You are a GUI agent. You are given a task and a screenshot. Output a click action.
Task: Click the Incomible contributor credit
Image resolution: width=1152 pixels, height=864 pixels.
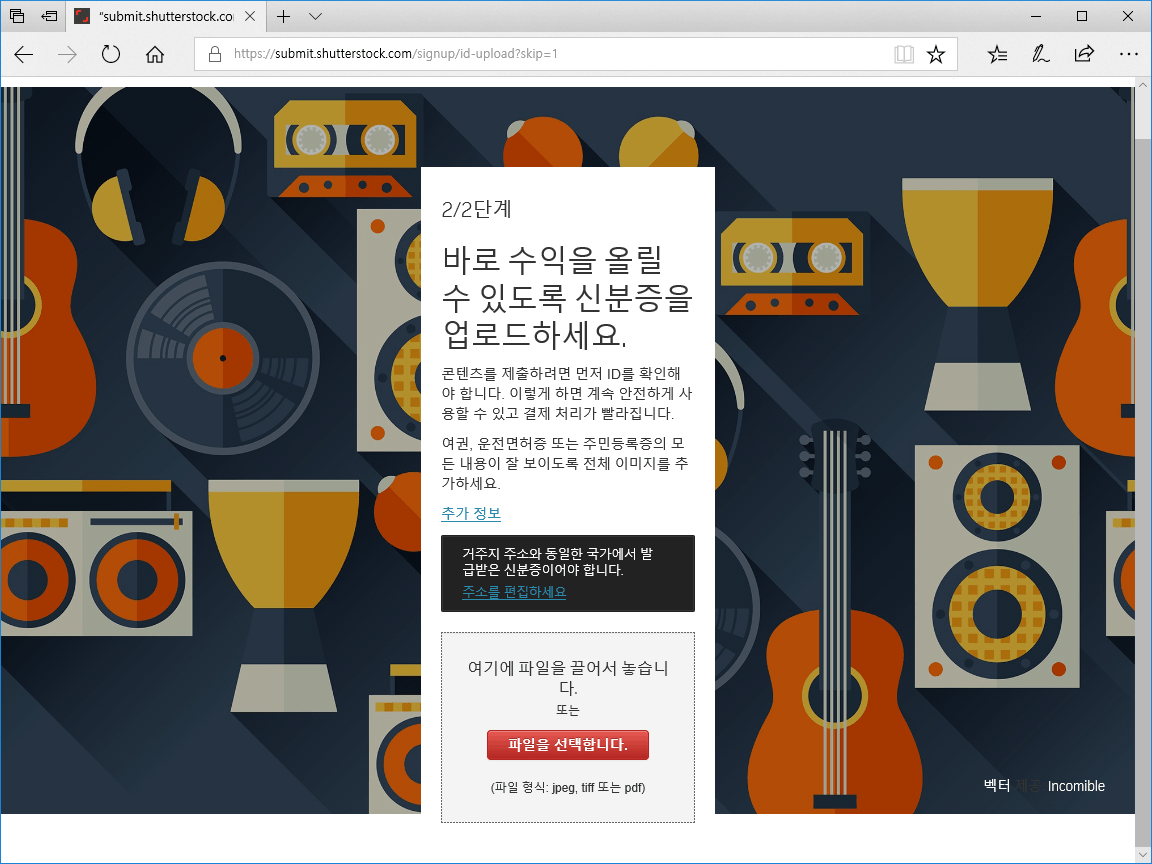[x=1076, y=786]
